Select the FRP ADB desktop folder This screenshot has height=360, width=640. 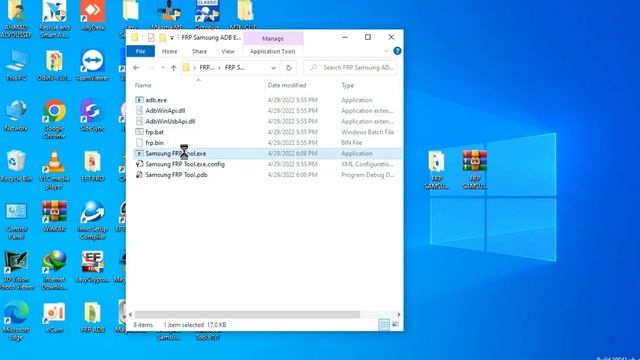(93, 318)
